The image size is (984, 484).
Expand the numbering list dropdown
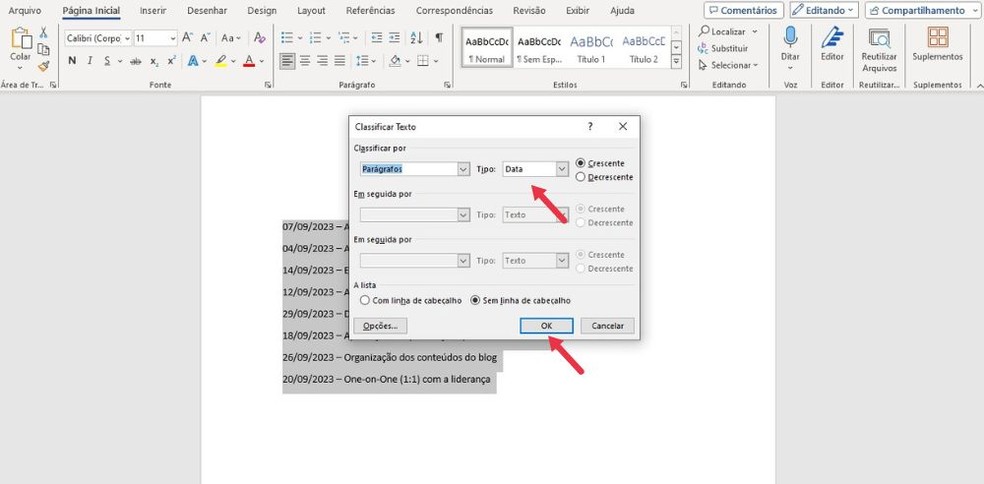click(328, 38)
